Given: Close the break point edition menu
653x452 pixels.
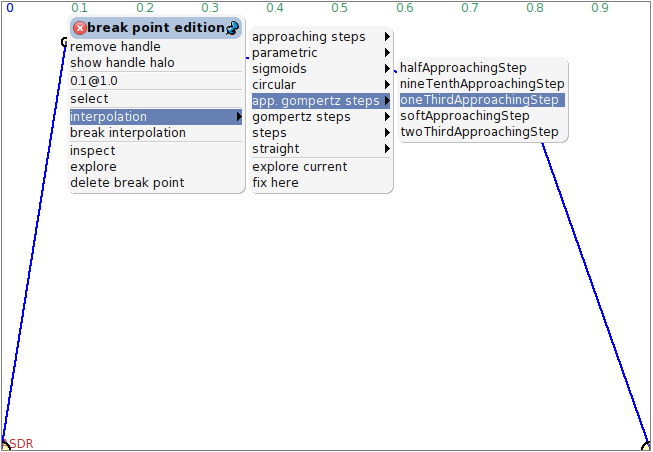Looking at the screenshot, I should coord(79,28).
